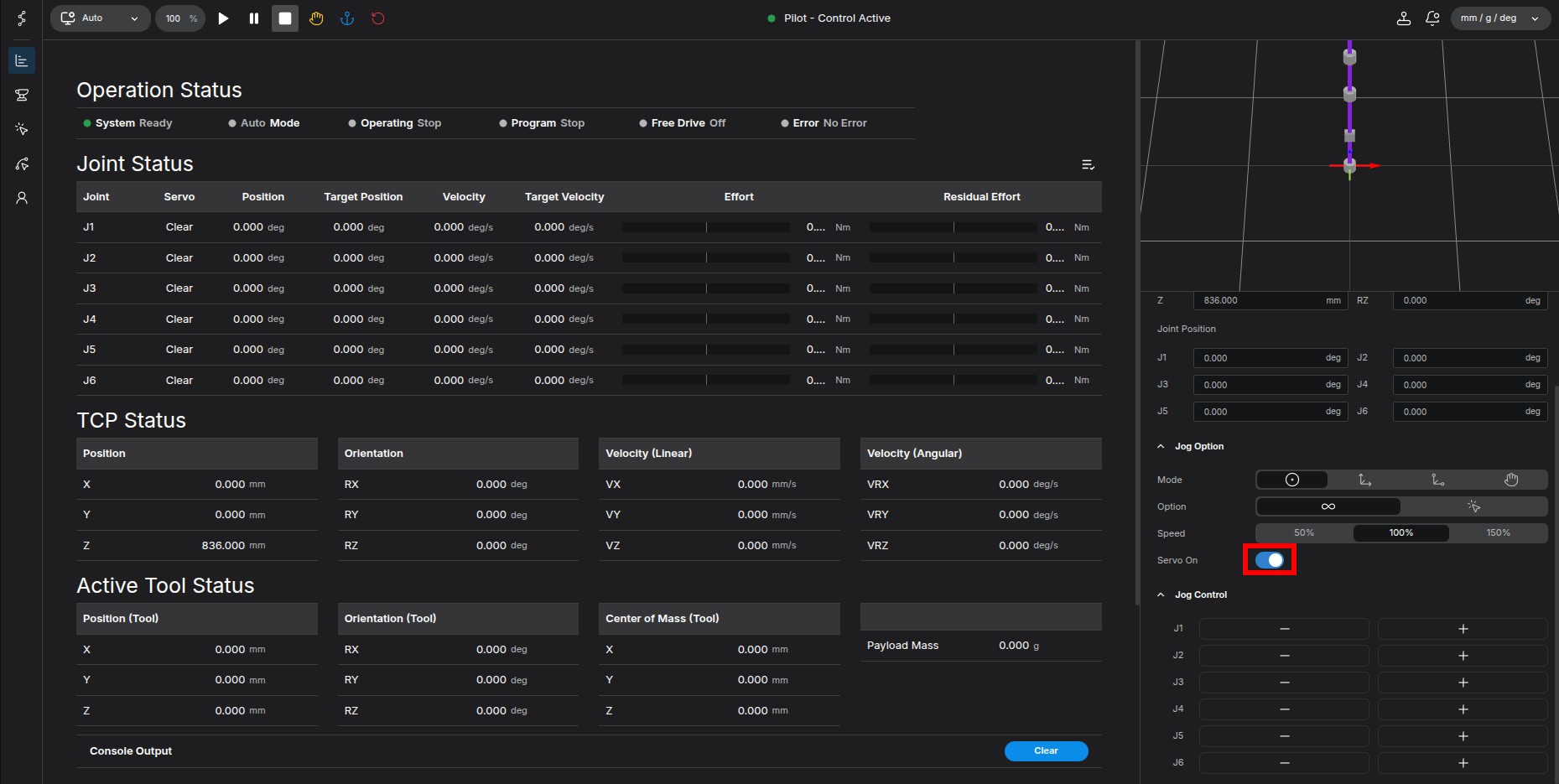Click the Clear console button
The height and width of the screenshot is (784, 1559).
click(x=1046, y=751)
